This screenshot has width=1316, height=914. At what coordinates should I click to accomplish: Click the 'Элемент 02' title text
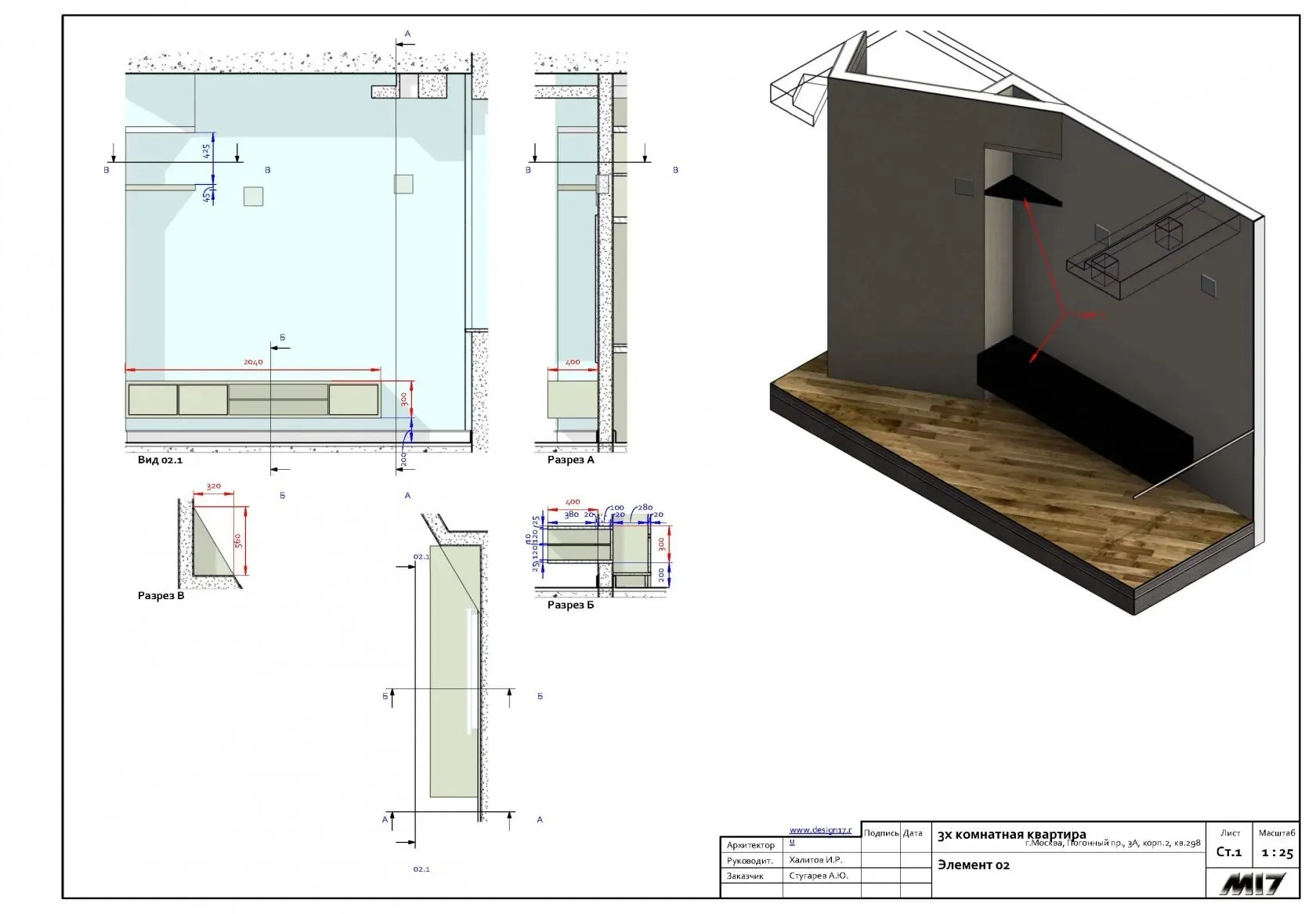(974, 865)
